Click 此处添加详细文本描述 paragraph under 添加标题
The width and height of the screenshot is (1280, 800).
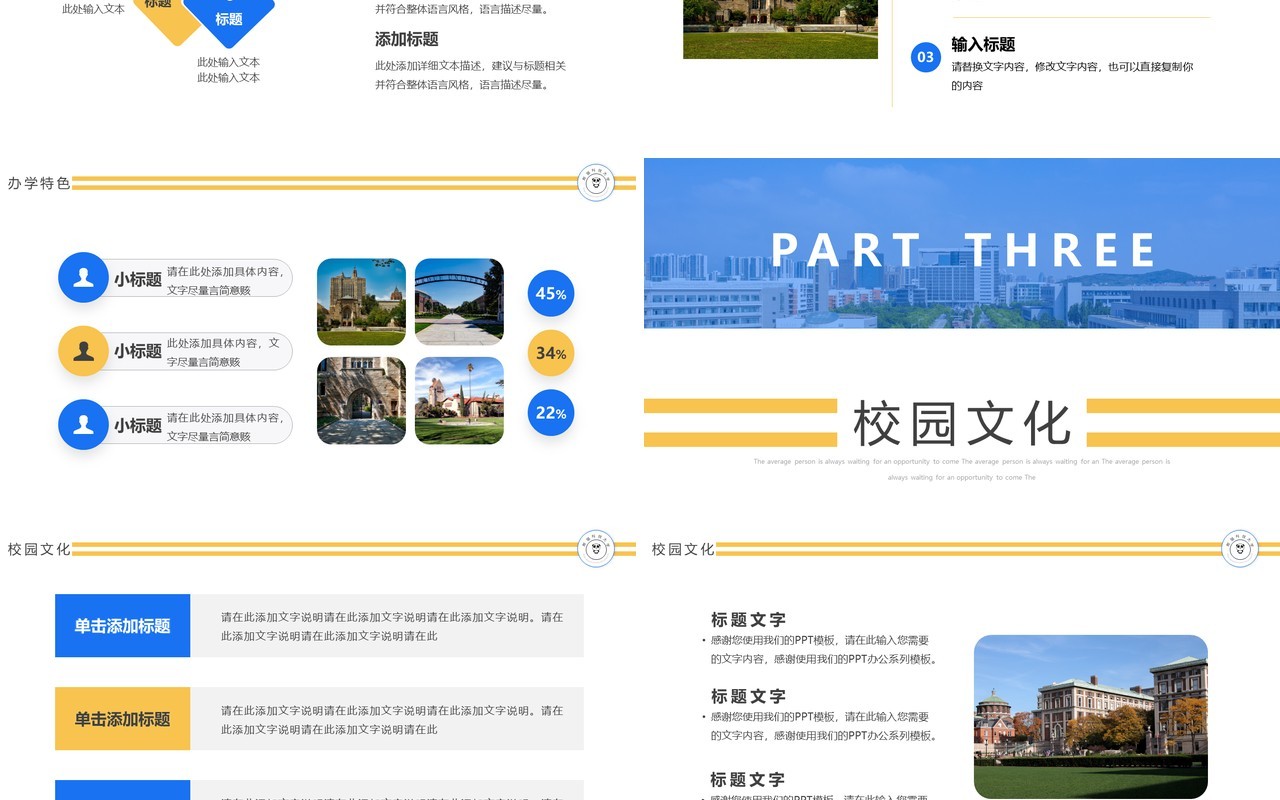471,75
